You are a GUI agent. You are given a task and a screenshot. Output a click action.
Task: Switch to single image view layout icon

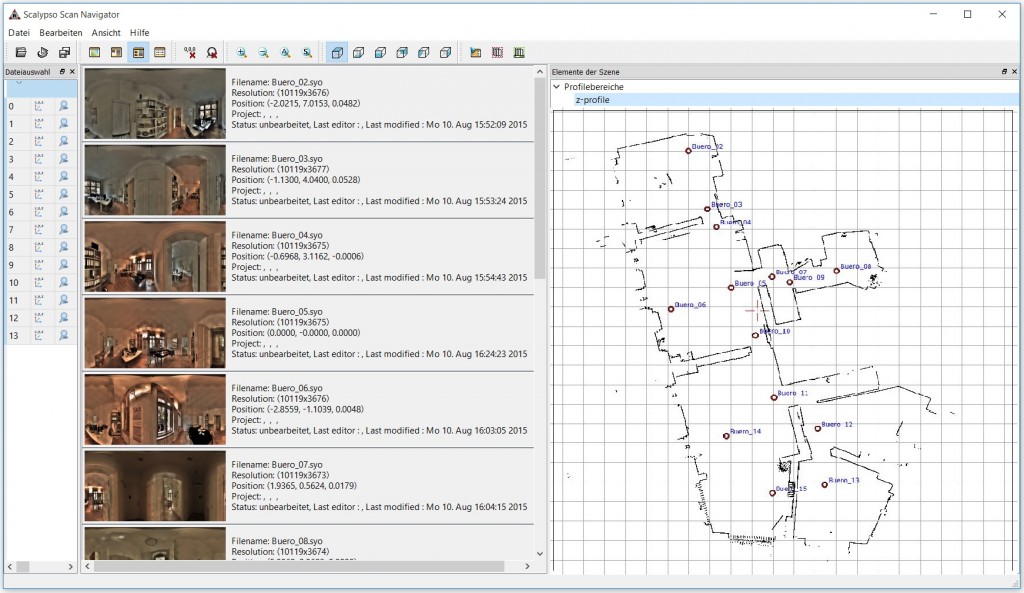point(95,53)
